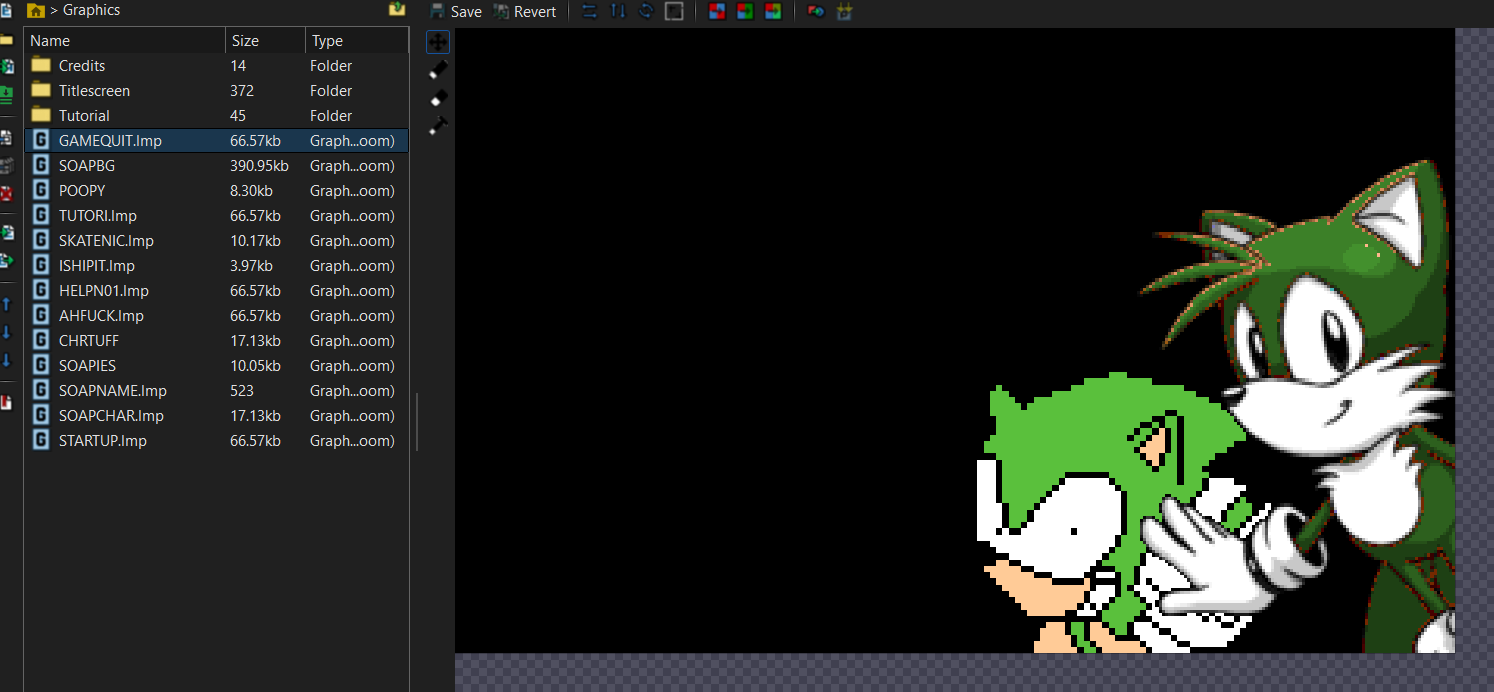Select the SOAPNAME.lmp entry
This screenshot has height=692, width=1494.
coord(216,391)
